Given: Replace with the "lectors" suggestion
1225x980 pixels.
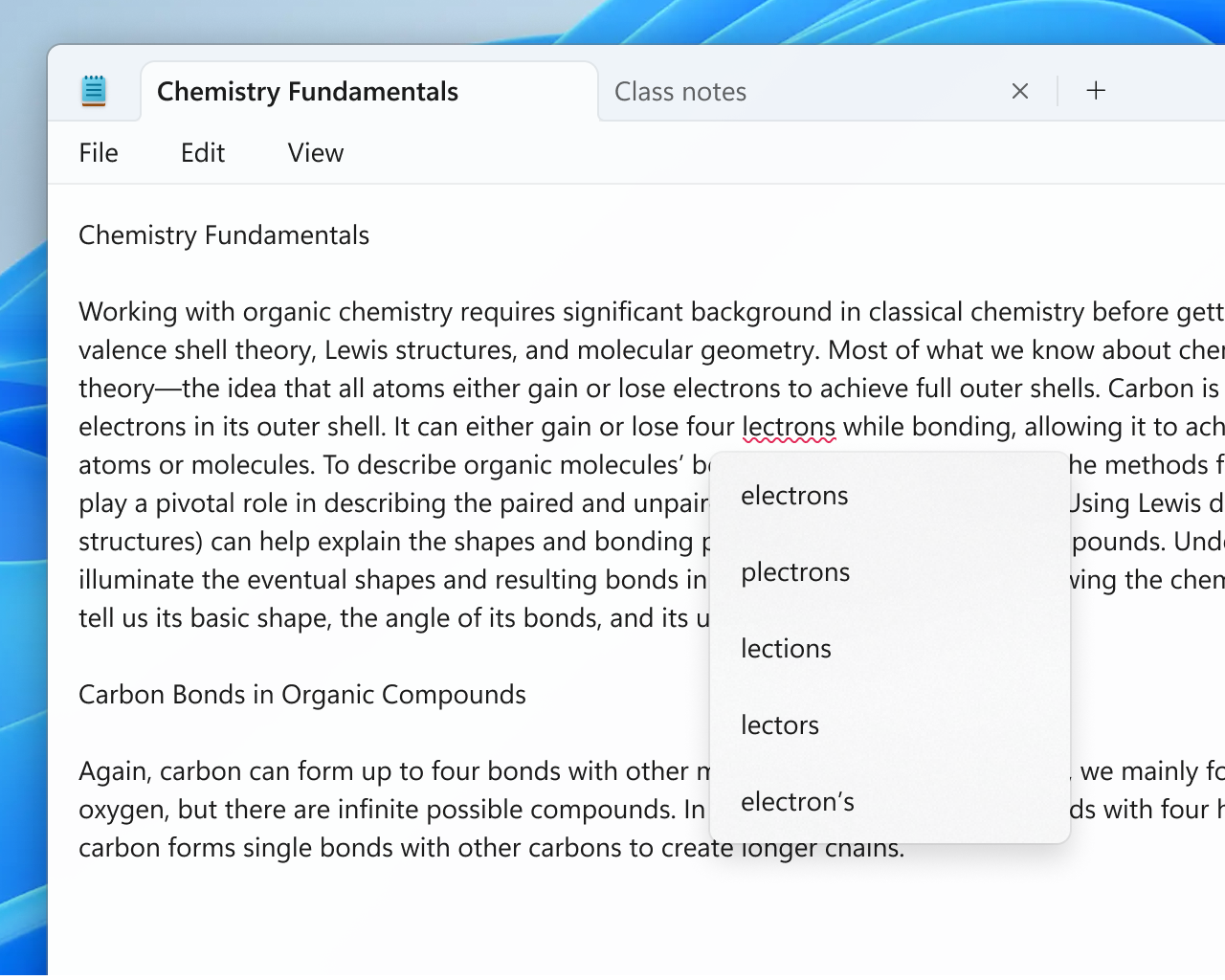Looking at the screenshot, I should pyautogui.click(x=780, y=725).
